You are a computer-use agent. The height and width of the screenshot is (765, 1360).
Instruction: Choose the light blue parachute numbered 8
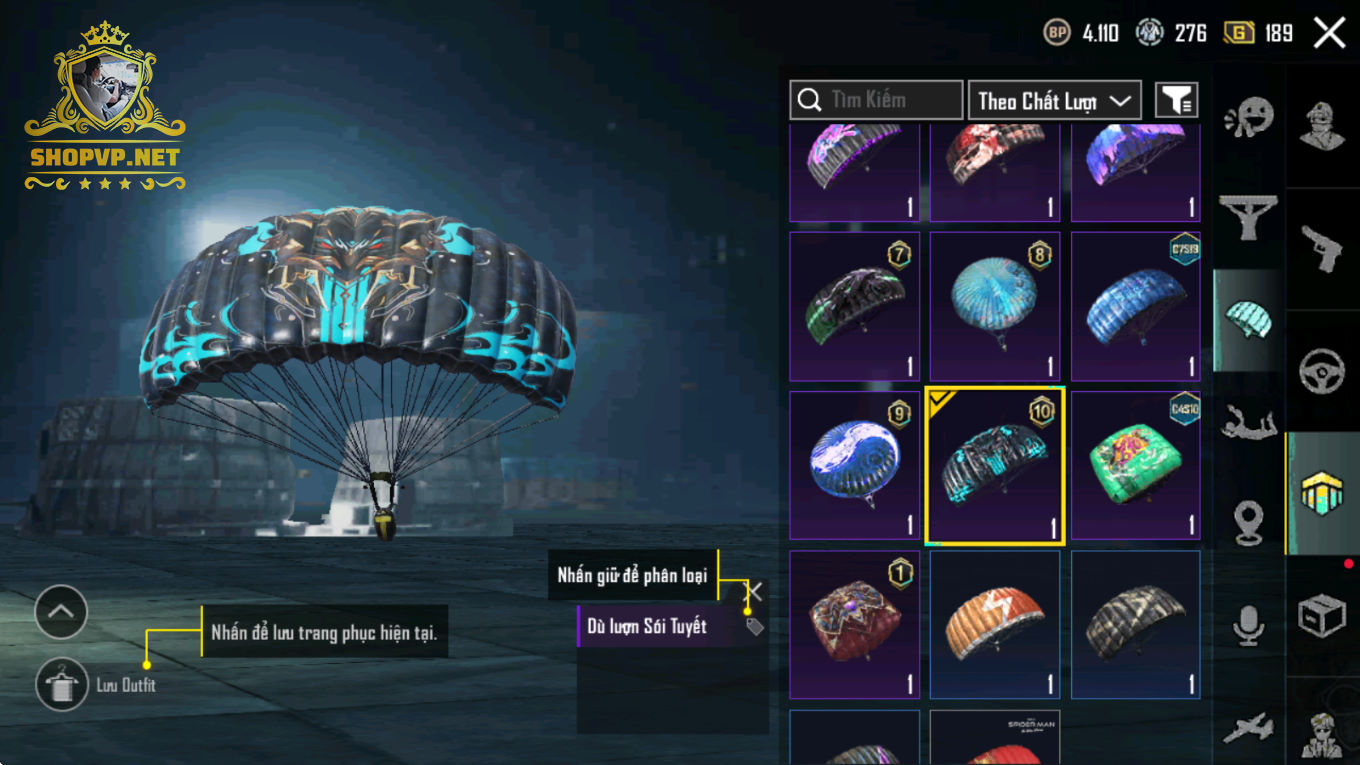(x=995, y=306)
